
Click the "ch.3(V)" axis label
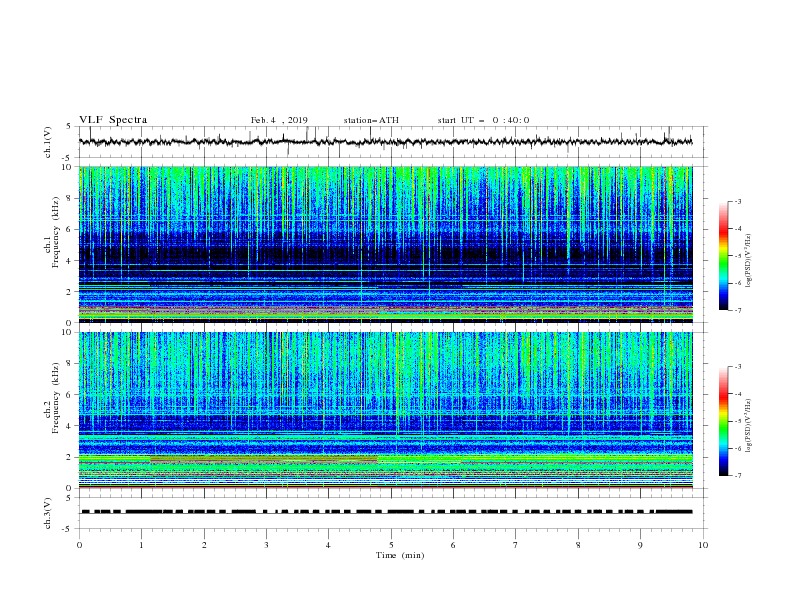coord(48,513)
